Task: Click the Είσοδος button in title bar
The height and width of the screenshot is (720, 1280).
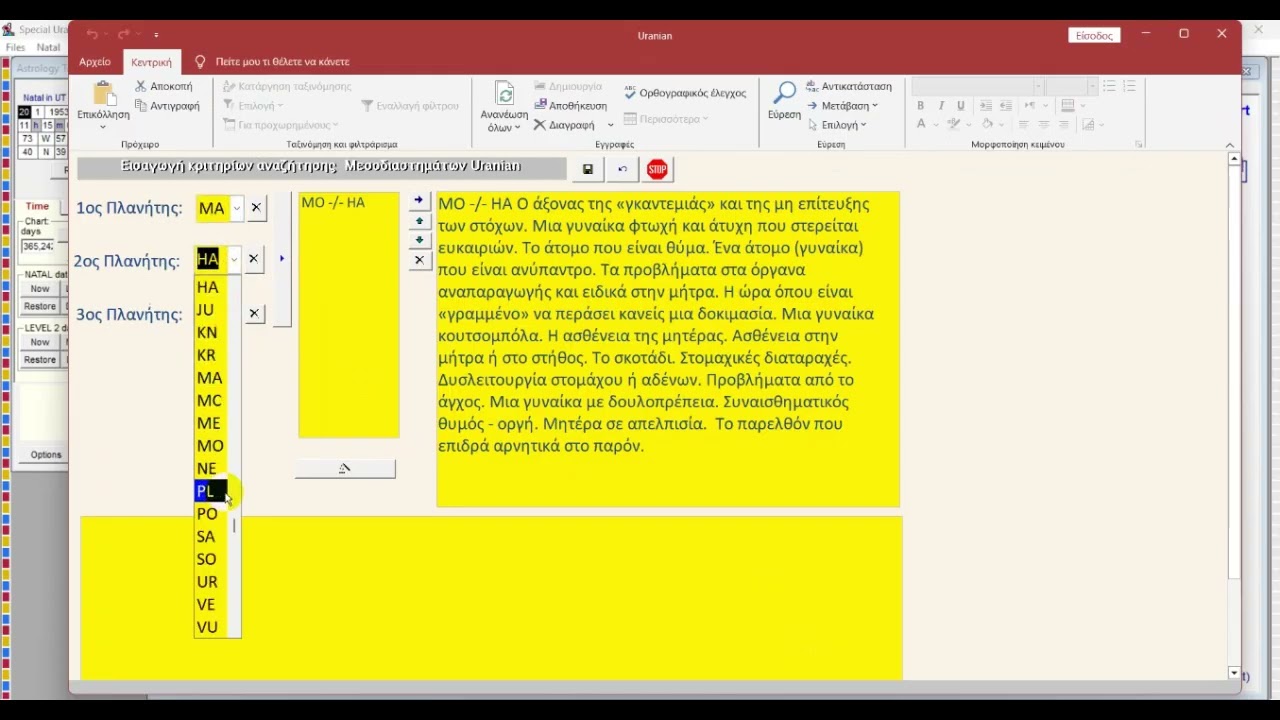Action: click(x=1094, y=35)
